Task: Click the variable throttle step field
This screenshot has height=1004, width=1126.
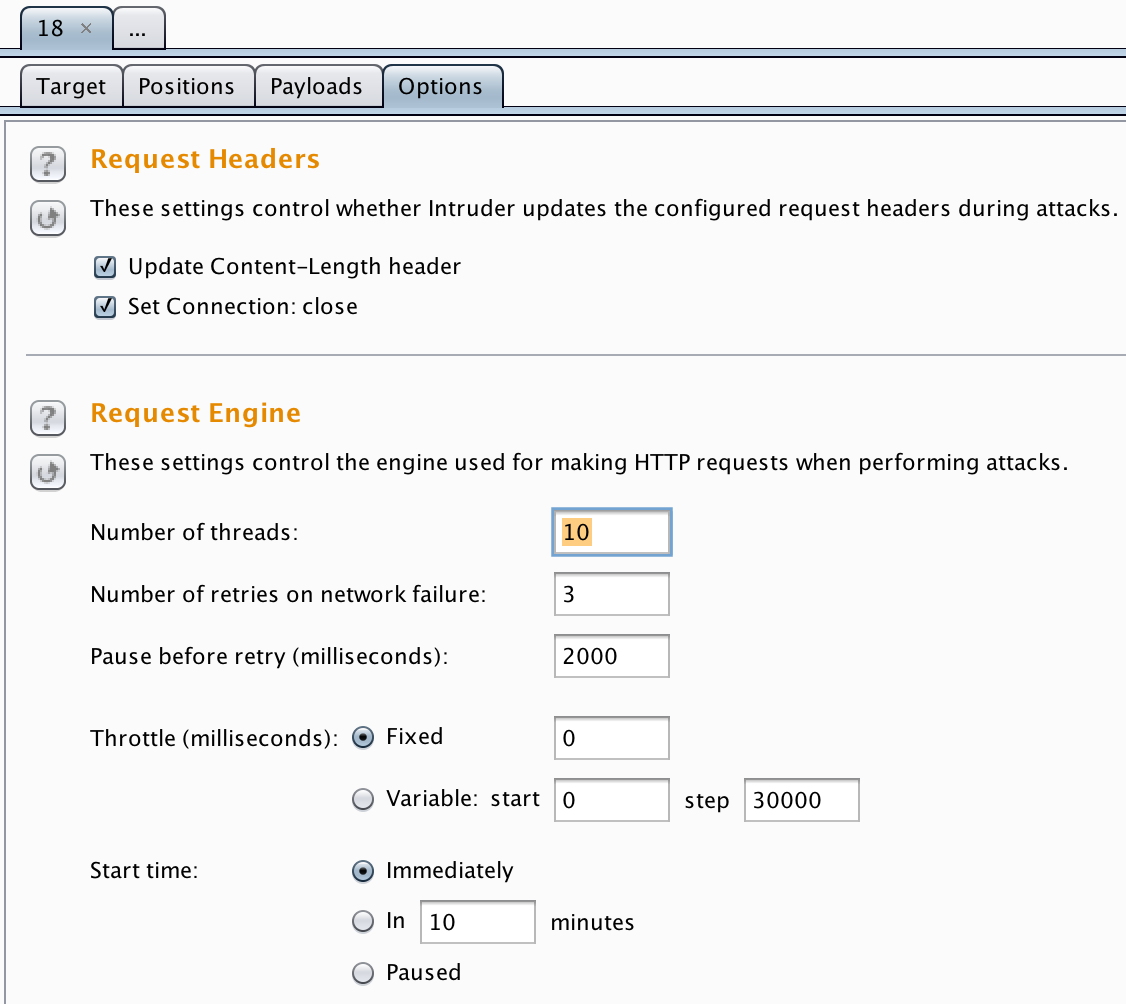Action: click(801, 800)
